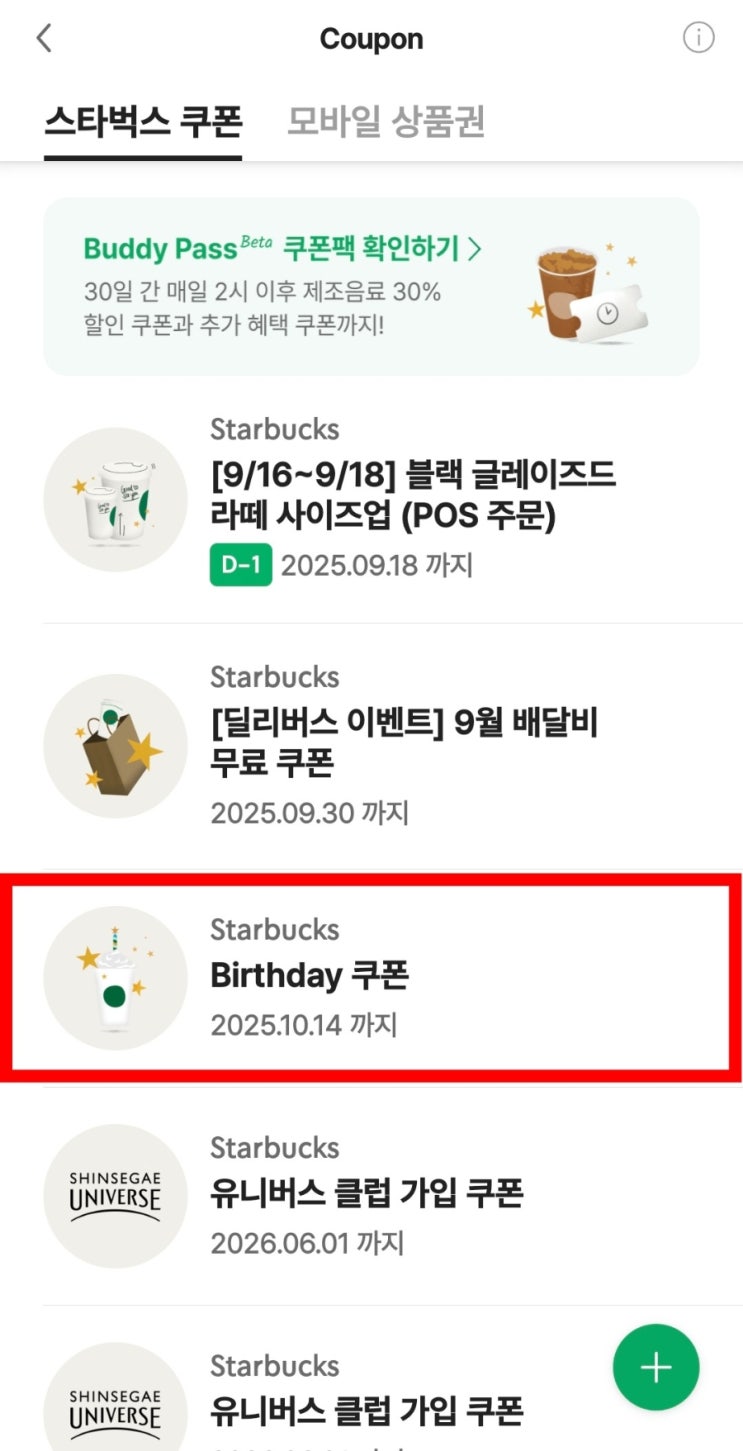Open 블랙 글레이즈드 라떼 사이즈업 coupon

[412, 495]
